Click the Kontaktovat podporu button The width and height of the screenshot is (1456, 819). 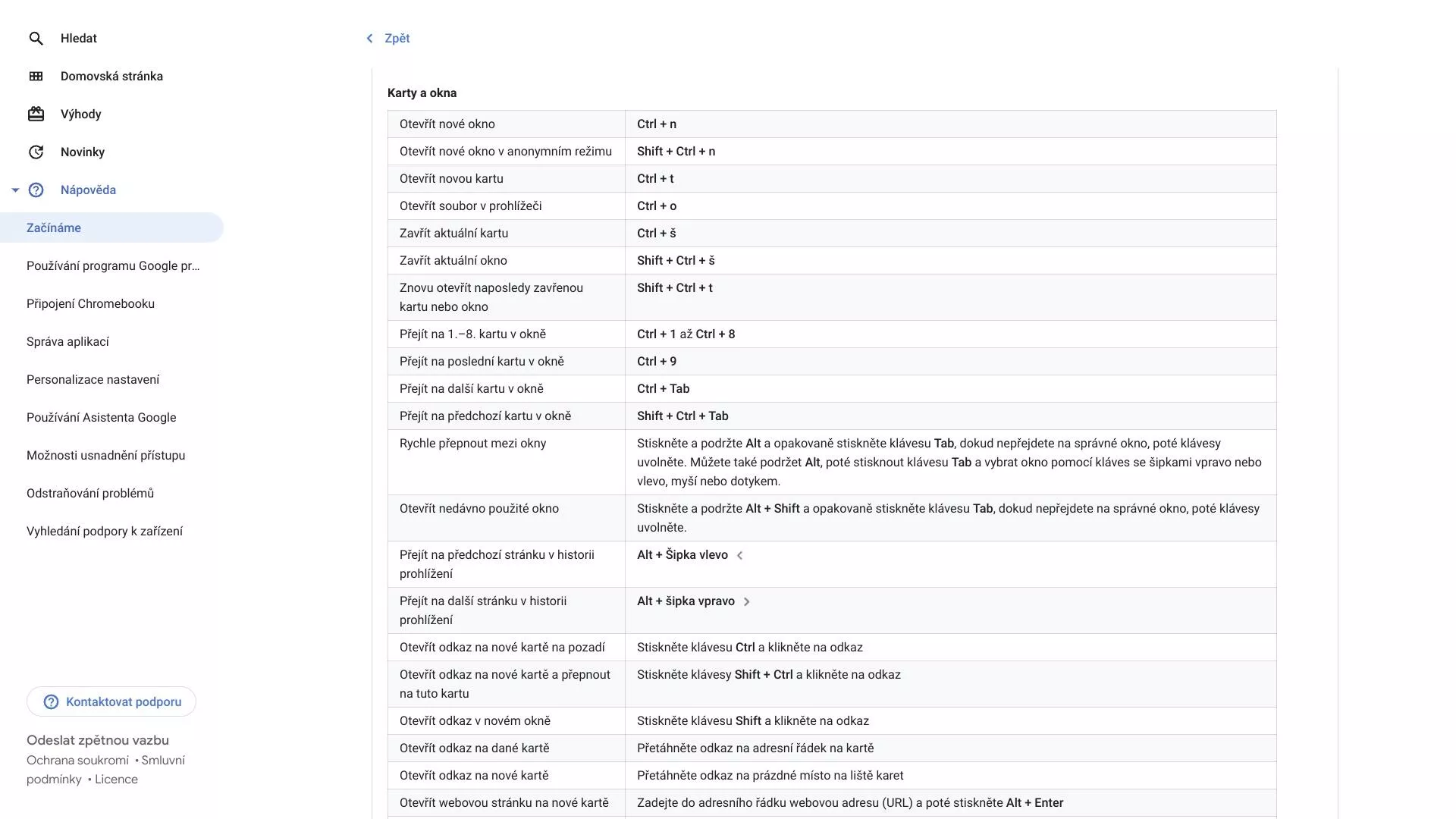[111, 701]
